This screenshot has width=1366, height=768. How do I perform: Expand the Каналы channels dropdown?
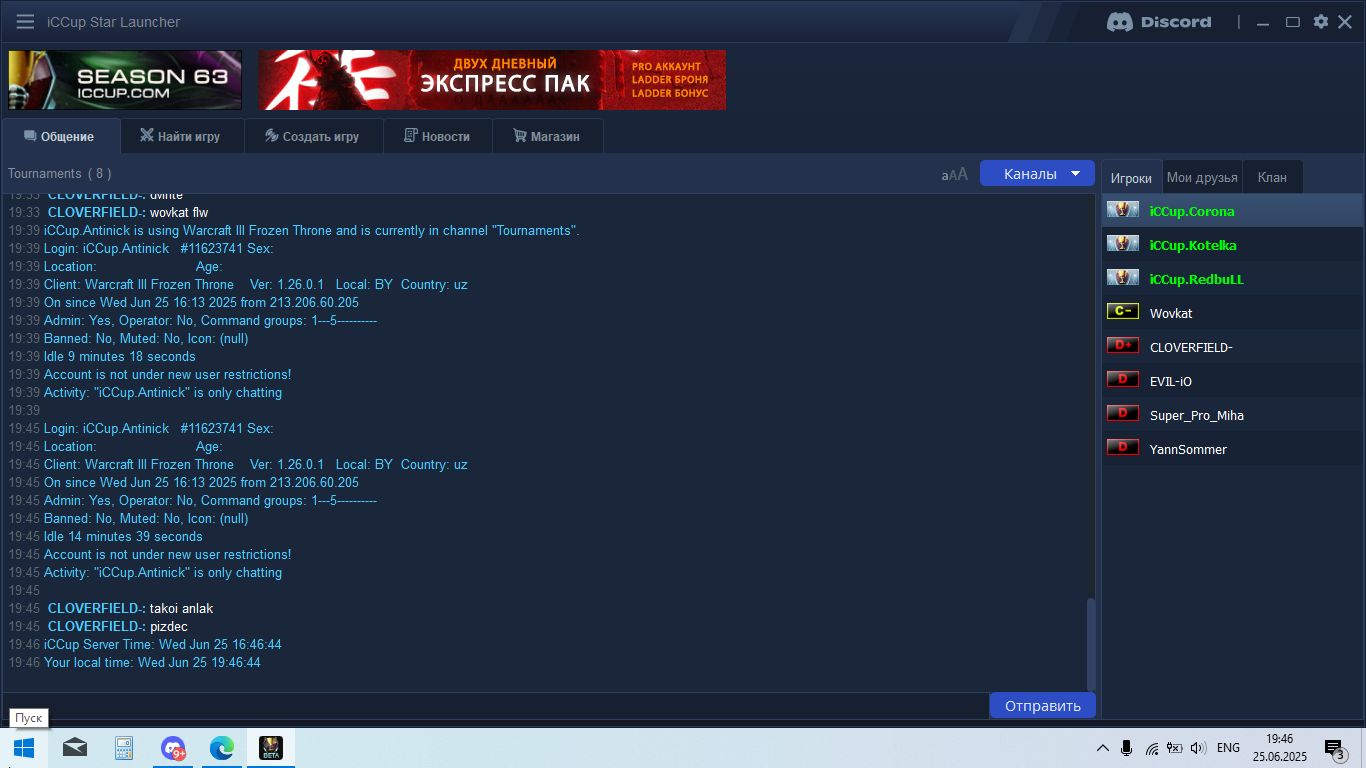(x=1036, y=173)
